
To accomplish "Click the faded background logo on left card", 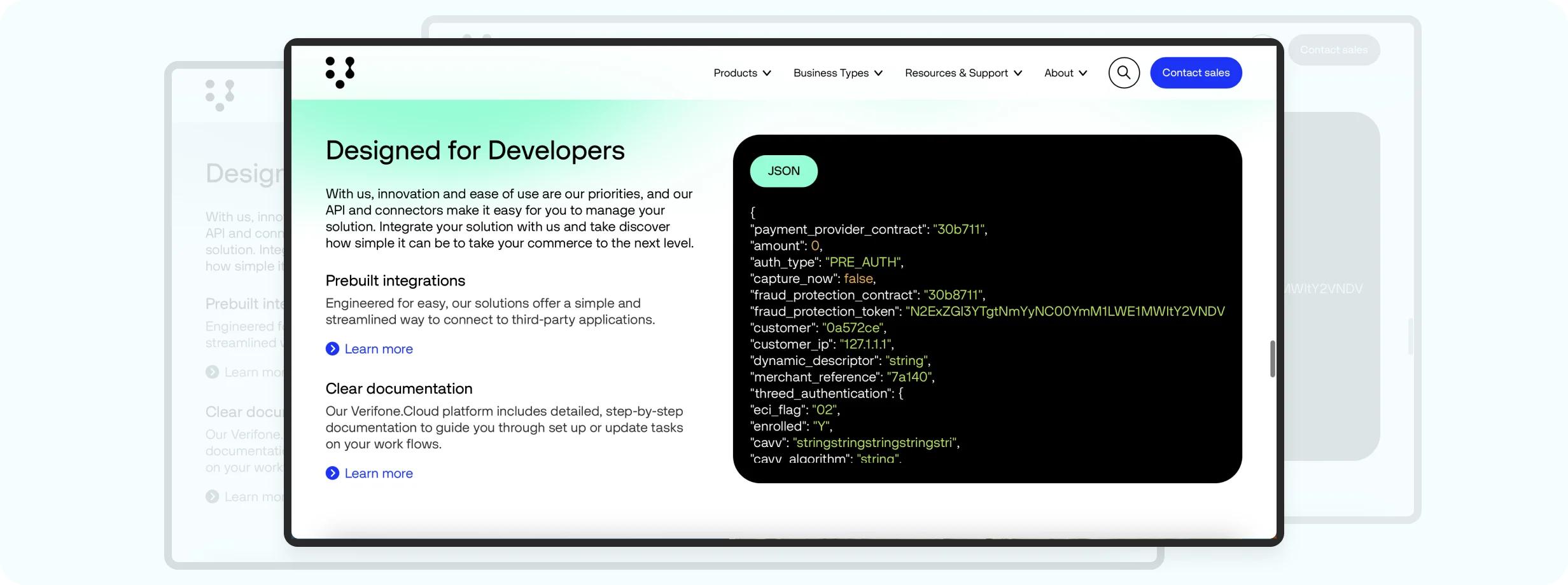I will point(220,95).
